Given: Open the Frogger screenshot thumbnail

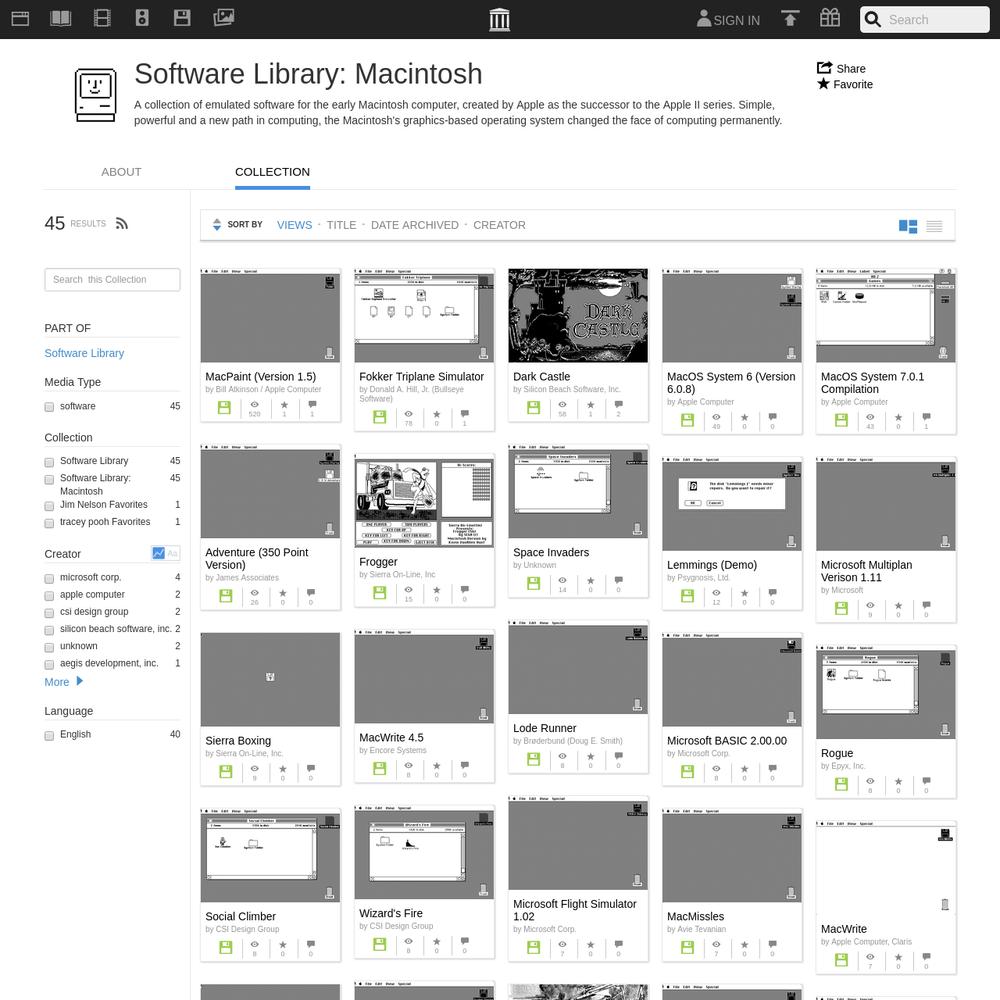Looking at the screenshot, I should [x=424, y=501].
